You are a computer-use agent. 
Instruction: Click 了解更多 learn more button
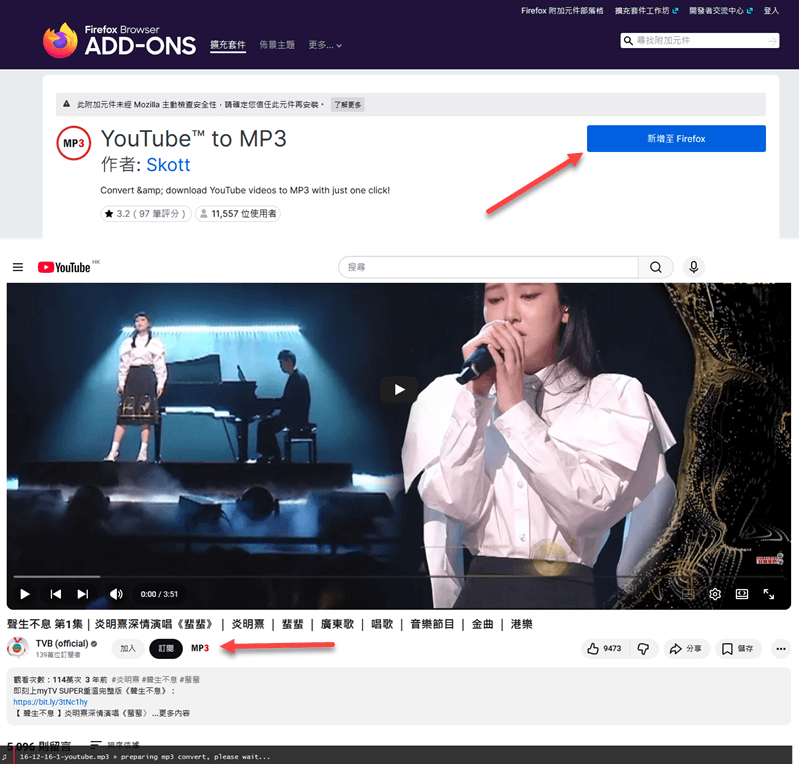point(347,105)
